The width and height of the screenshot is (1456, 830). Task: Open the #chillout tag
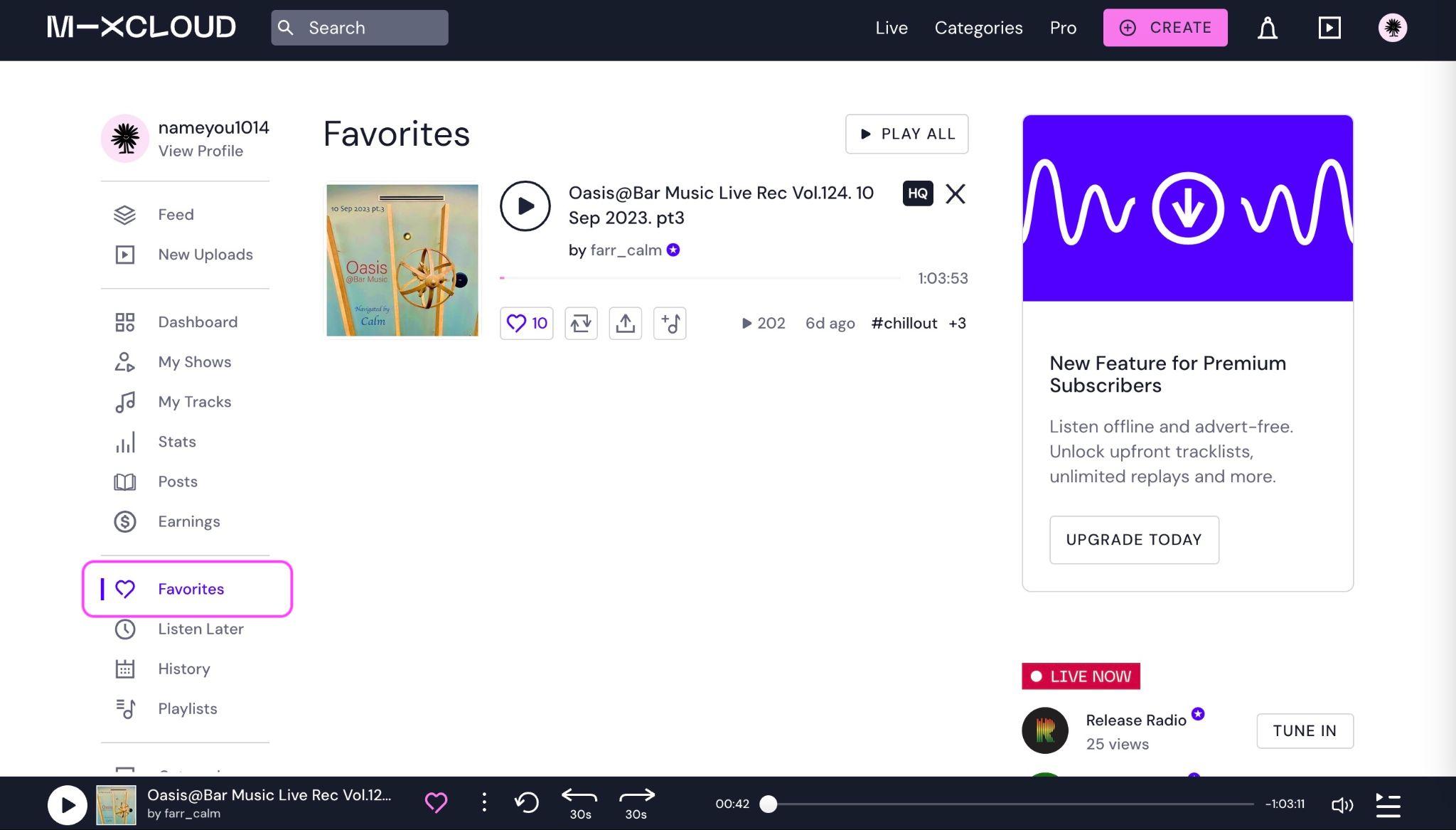904,324
